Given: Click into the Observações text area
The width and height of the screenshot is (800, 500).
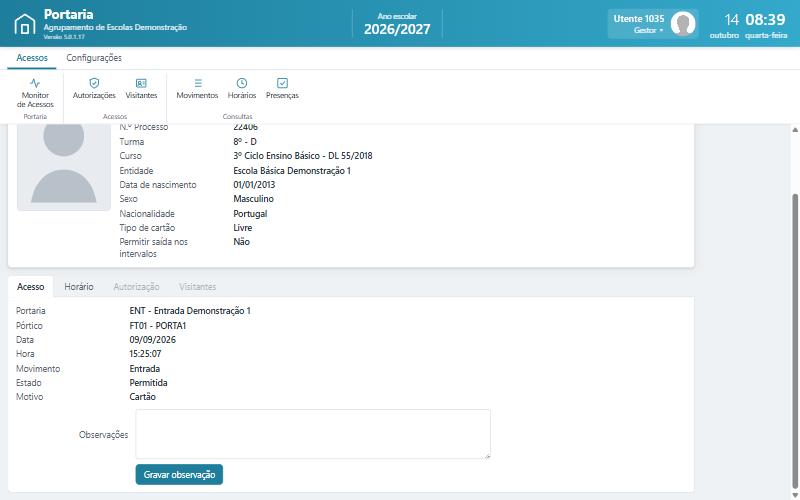Looking at the screenshot, I should point(313,434).
